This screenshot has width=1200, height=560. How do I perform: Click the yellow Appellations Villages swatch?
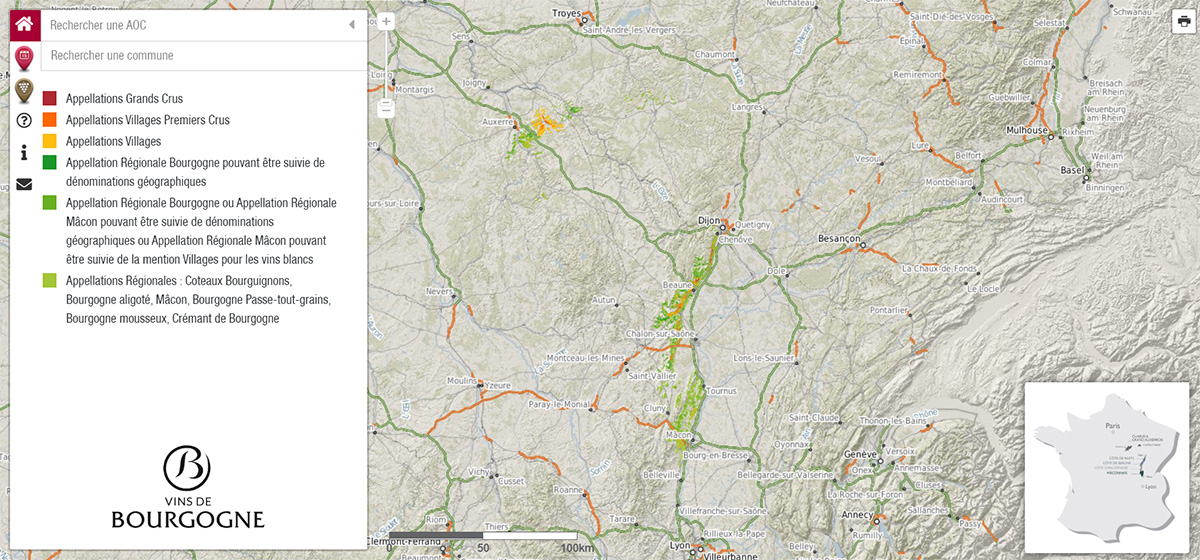(x=49, y=141)
